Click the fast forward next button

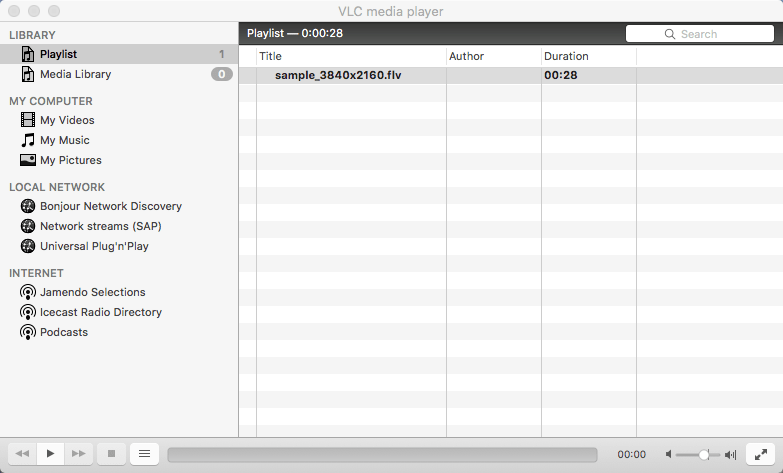pos(78,454)
